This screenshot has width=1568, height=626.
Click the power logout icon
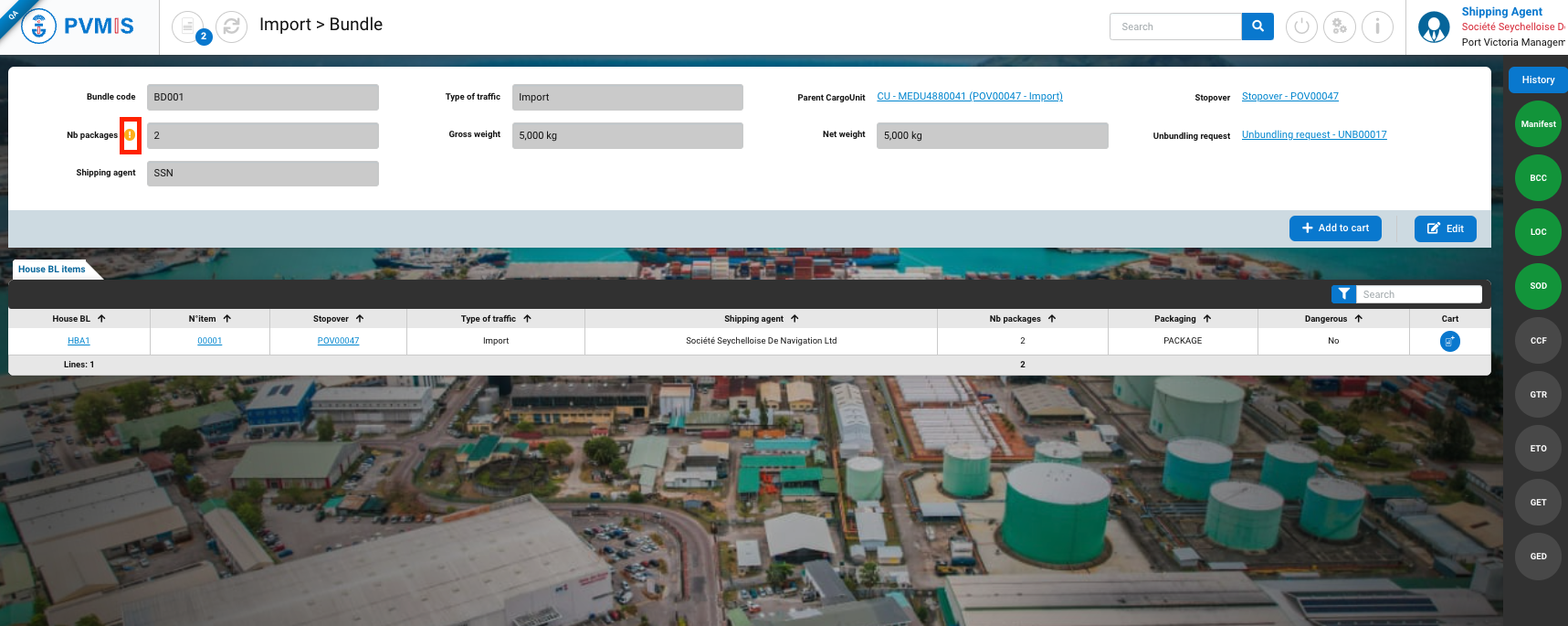pyautogui.click(x=1301, y=27)
